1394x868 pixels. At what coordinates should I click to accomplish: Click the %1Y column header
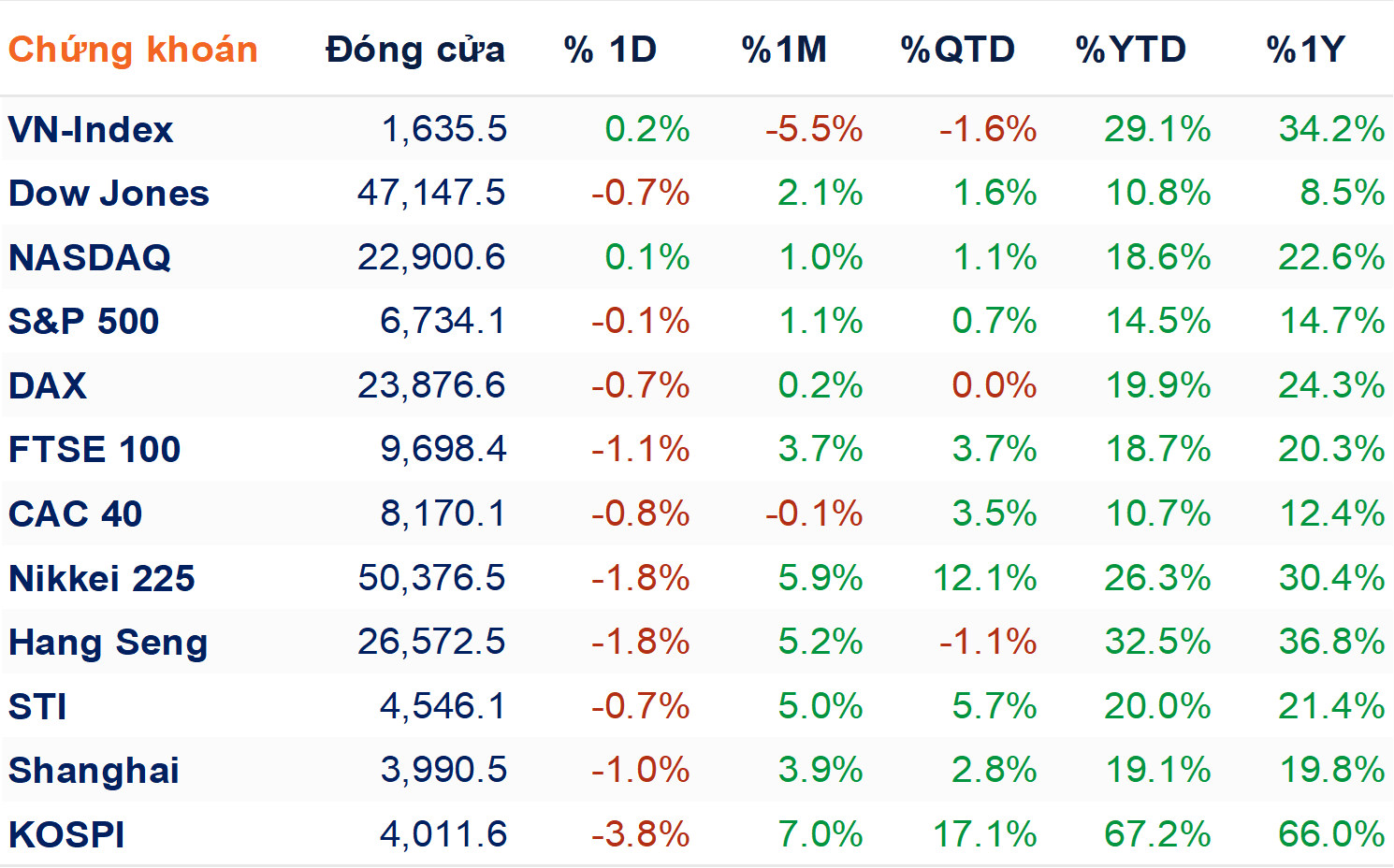[1306, 50]
